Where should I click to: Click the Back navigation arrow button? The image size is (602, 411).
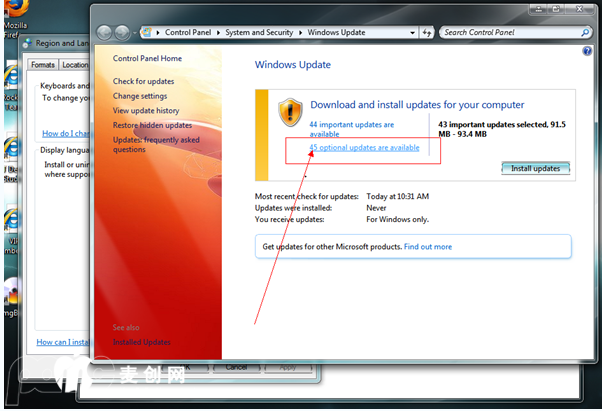click(107, 33)
